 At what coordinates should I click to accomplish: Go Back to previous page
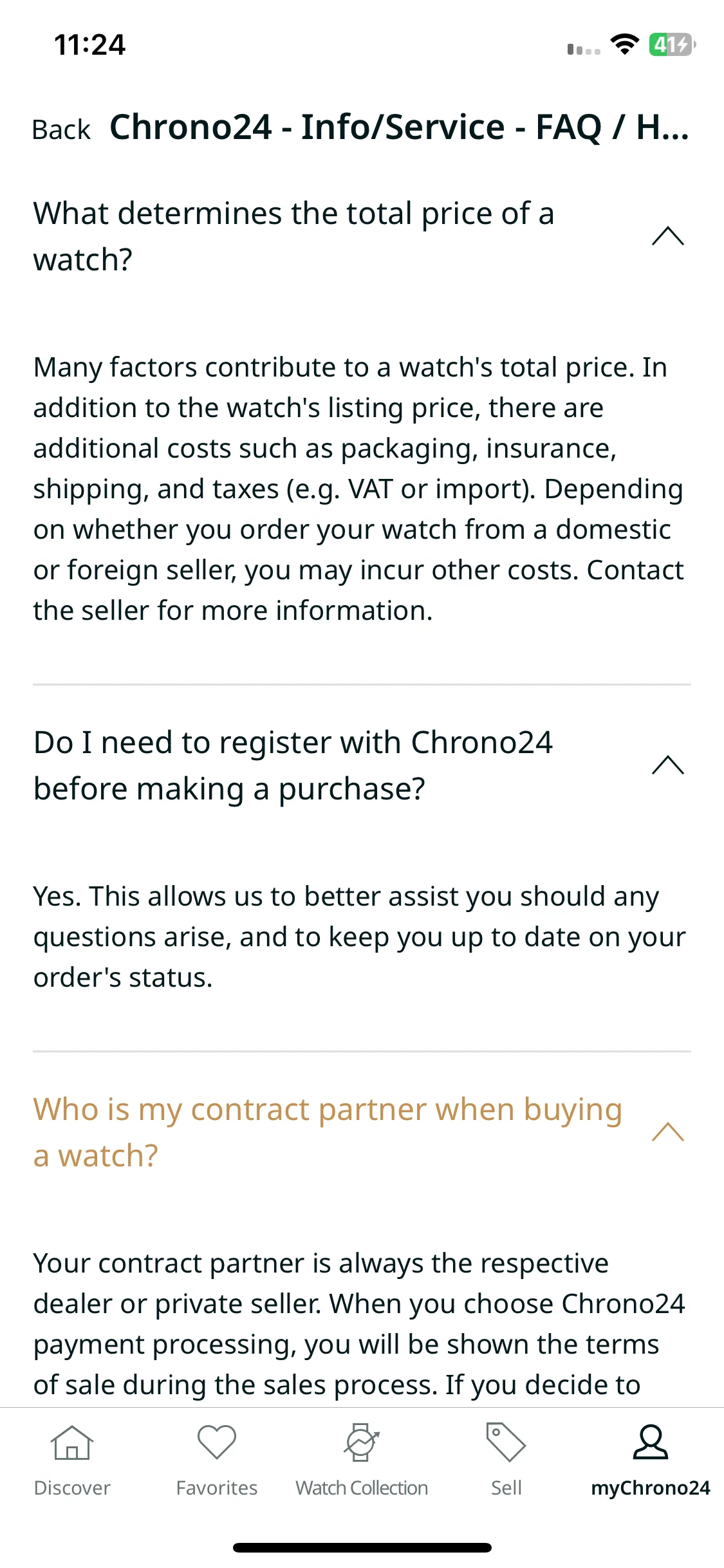click(62, 129)
